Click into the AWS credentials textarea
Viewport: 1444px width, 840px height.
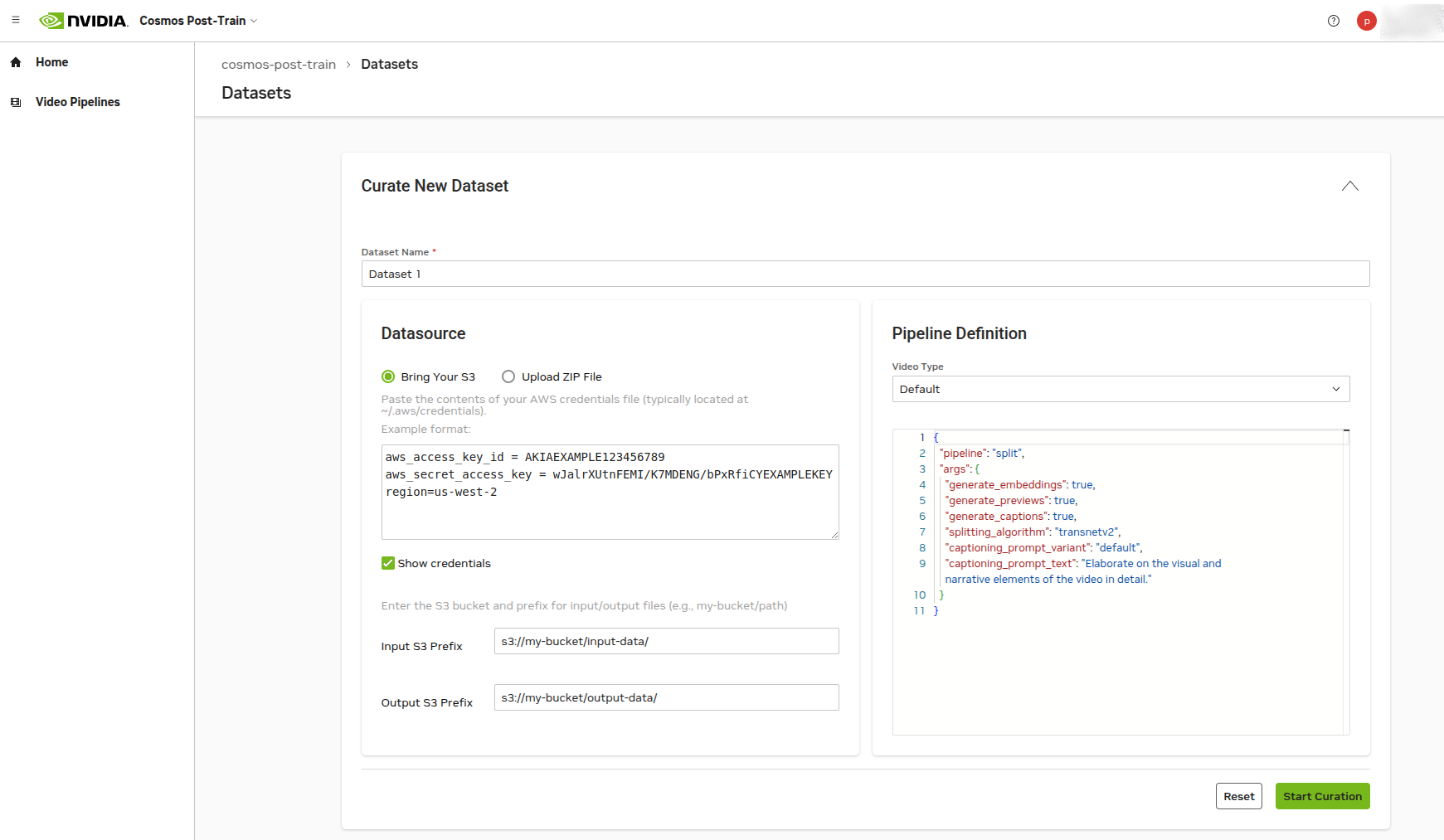click(610, 492)
